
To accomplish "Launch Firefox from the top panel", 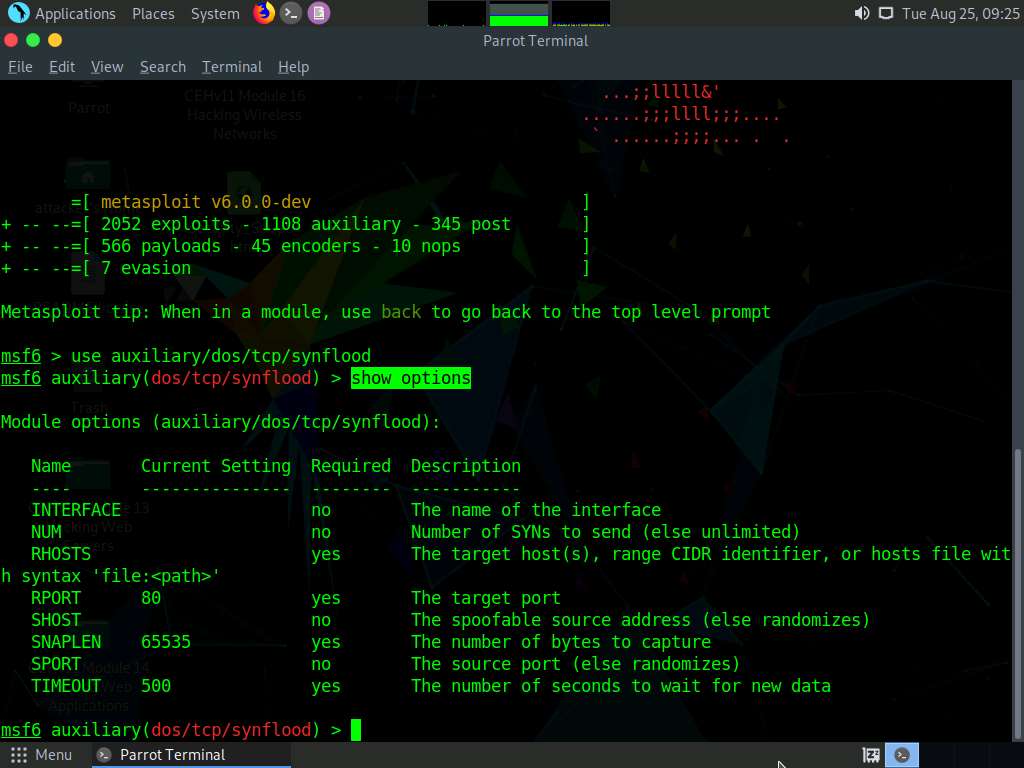I will (x=264, y=13).
